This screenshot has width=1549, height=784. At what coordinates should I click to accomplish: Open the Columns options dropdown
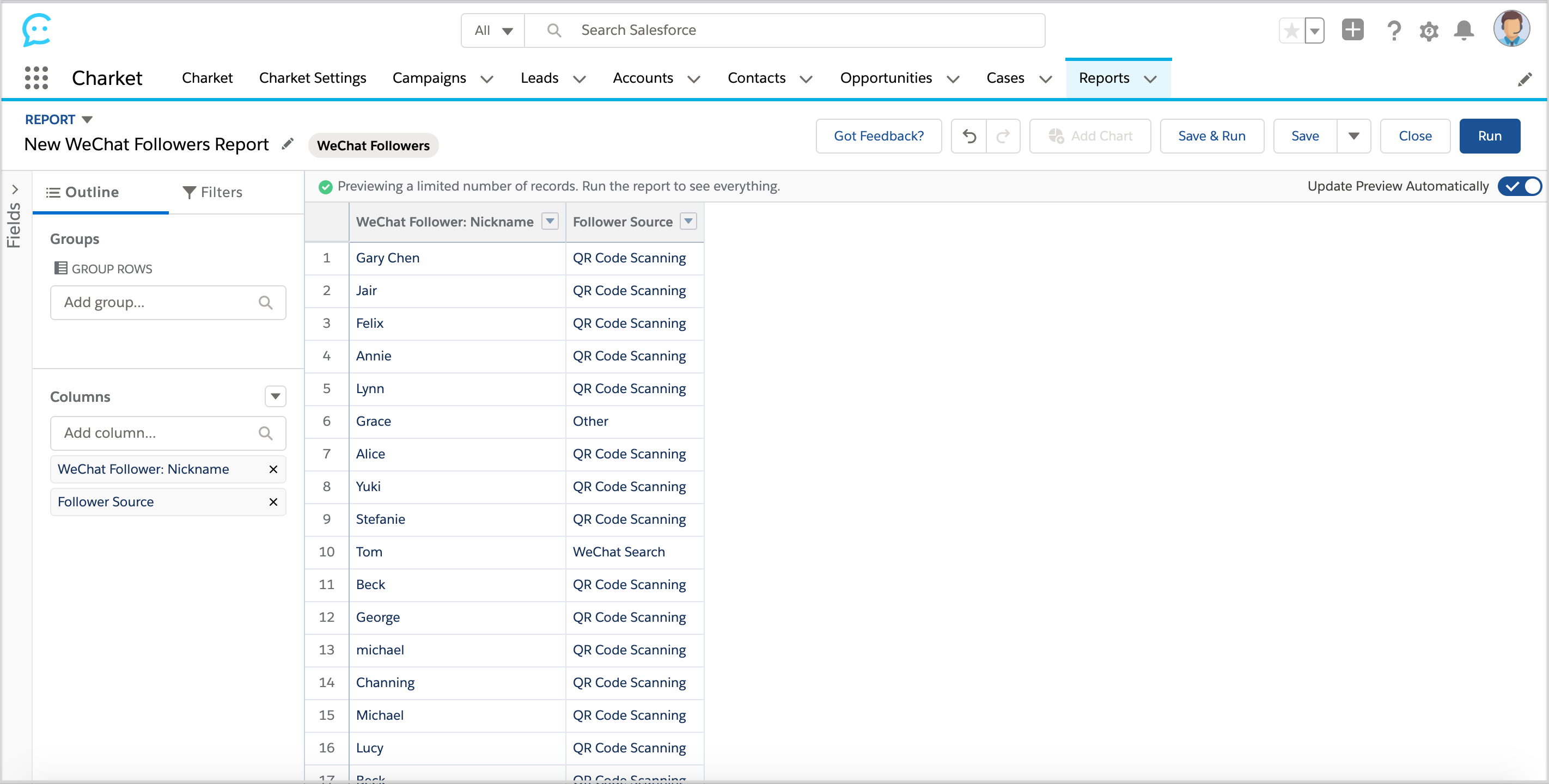click(276, 396)
